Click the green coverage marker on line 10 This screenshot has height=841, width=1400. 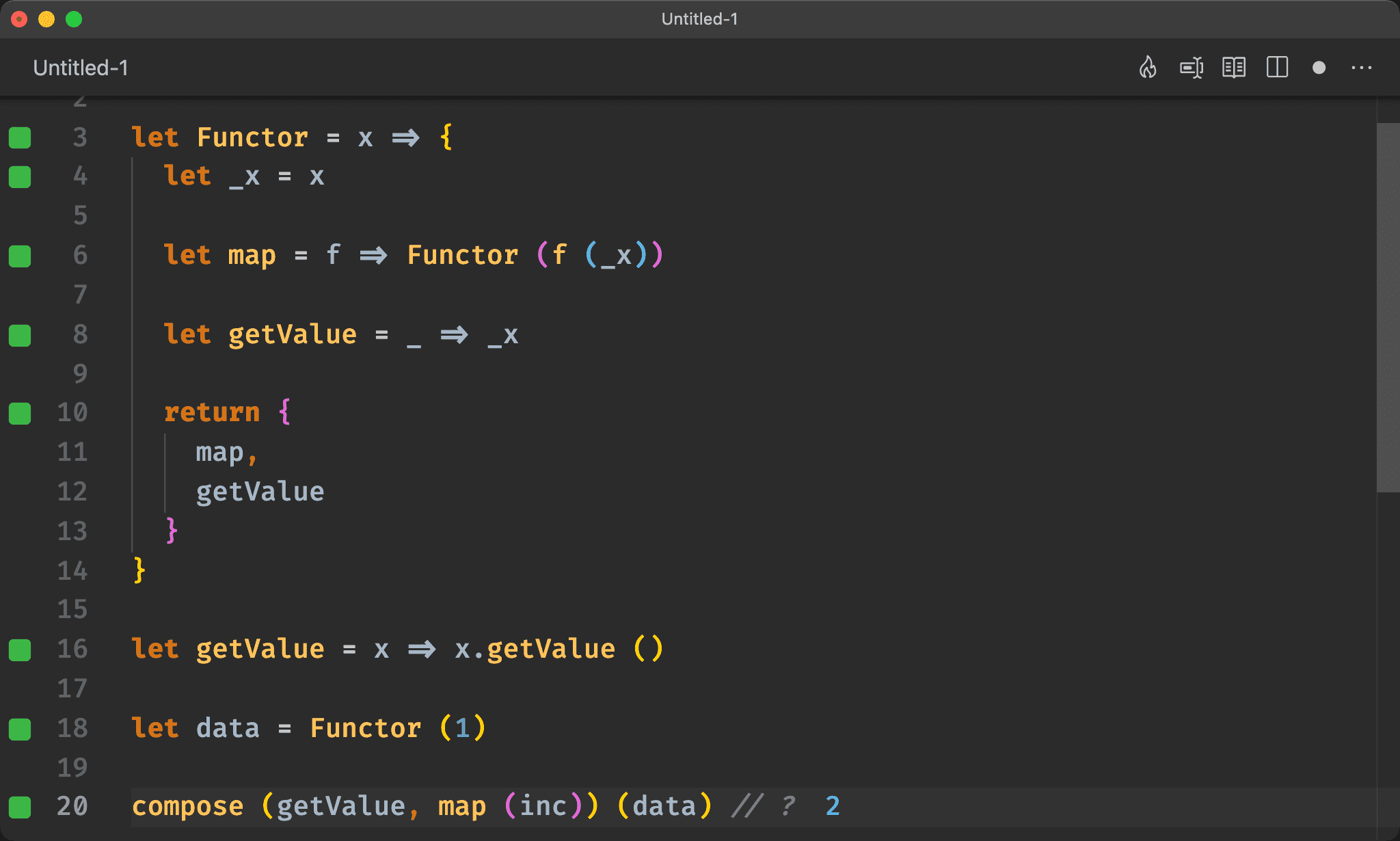click(x=20, y=414)
